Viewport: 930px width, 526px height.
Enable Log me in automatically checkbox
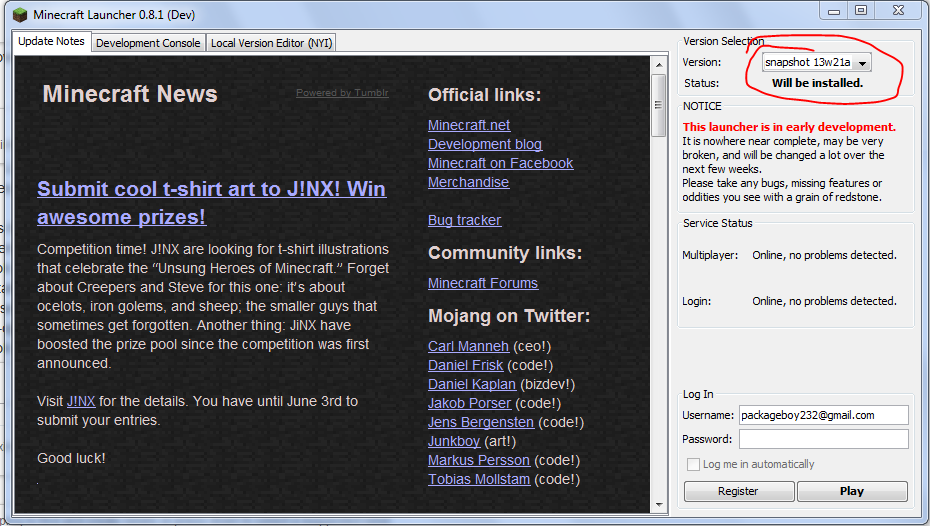coord(693,464)
